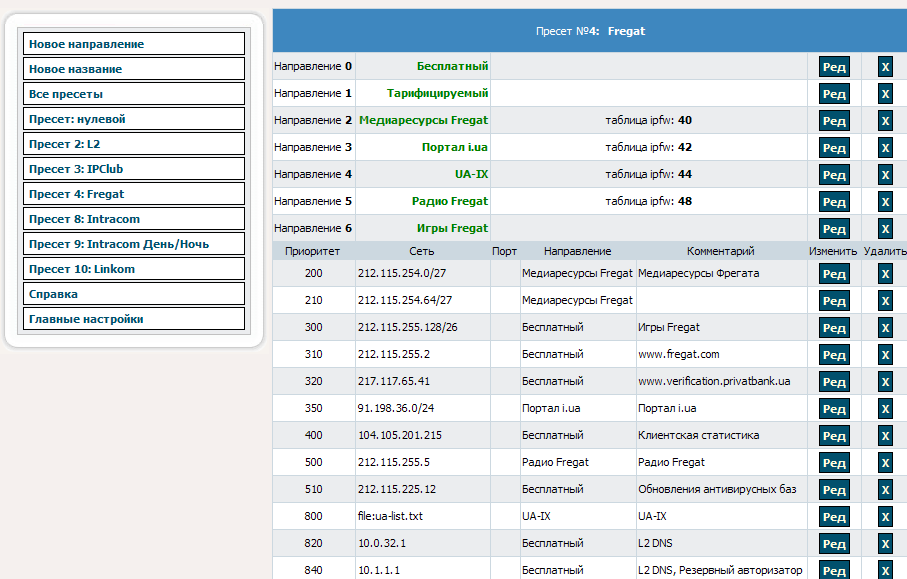907x579 pixels.
Task: Edit the priority 200 network rule
Action: pos(834,274)
